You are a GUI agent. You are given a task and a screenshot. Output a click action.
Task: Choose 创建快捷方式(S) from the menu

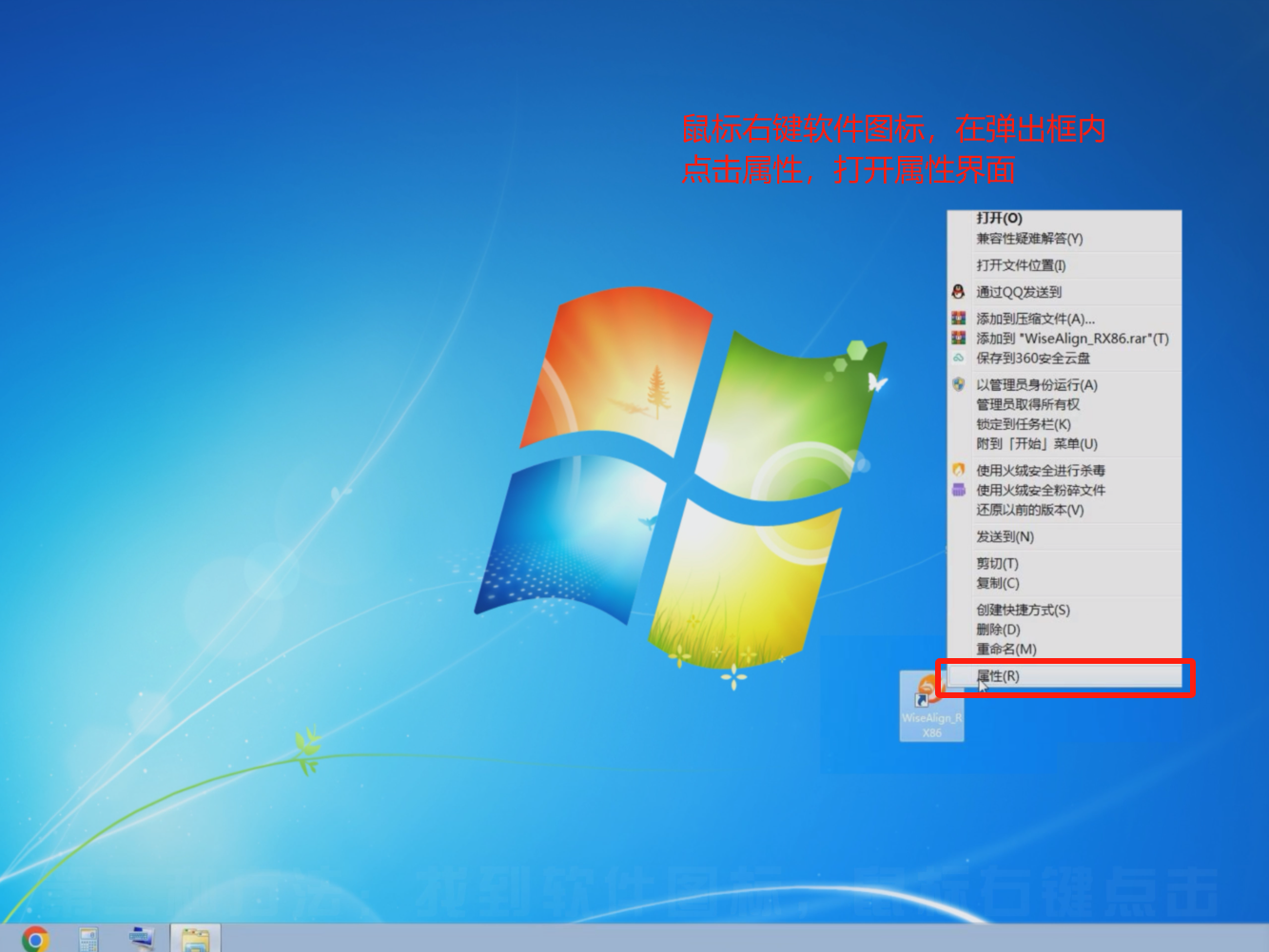1023,610
